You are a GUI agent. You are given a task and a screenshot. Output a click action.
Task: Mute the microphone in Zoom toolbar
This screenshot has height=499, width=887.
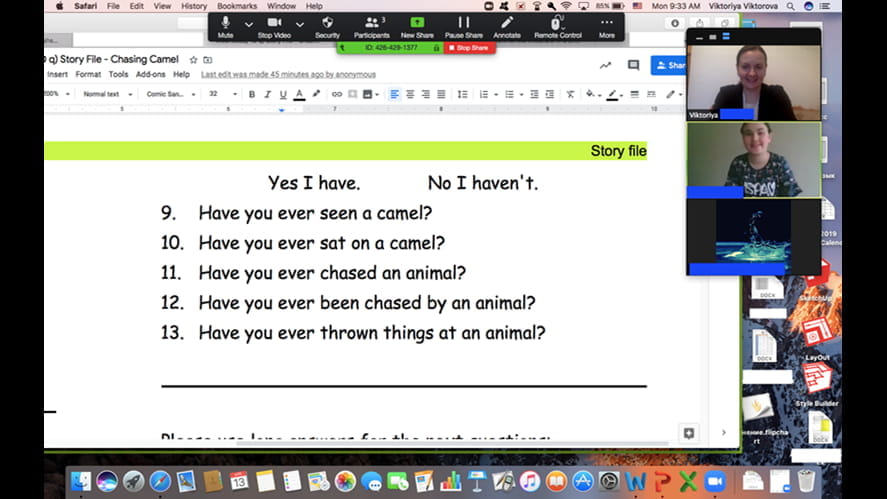[x=225, y=25]
